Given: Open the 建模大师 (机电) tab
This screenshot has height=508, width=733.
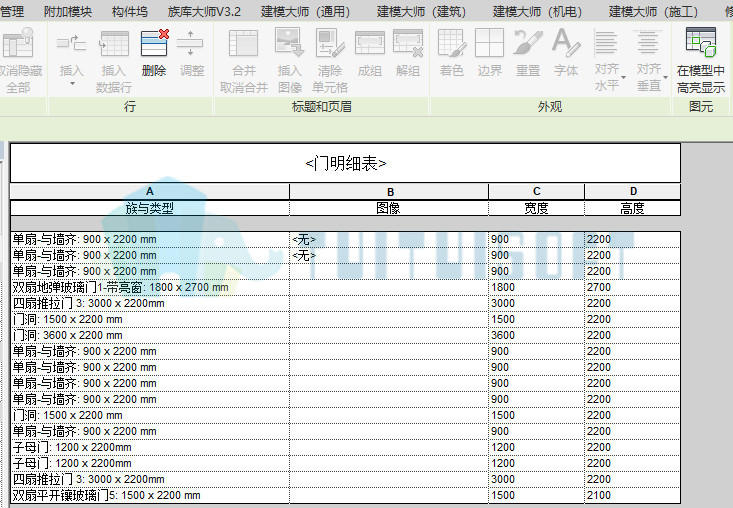Looking at the screenshot, I should (537, 11).
